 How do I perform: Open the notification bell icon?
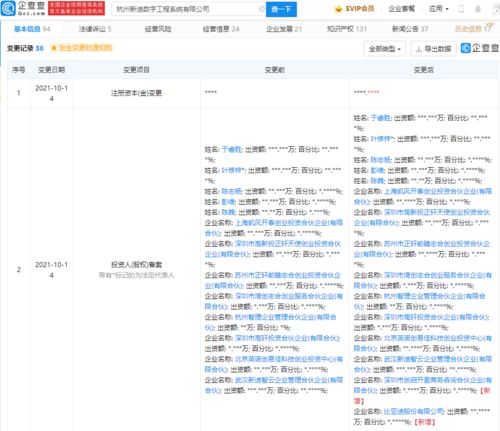pos(478,9)
